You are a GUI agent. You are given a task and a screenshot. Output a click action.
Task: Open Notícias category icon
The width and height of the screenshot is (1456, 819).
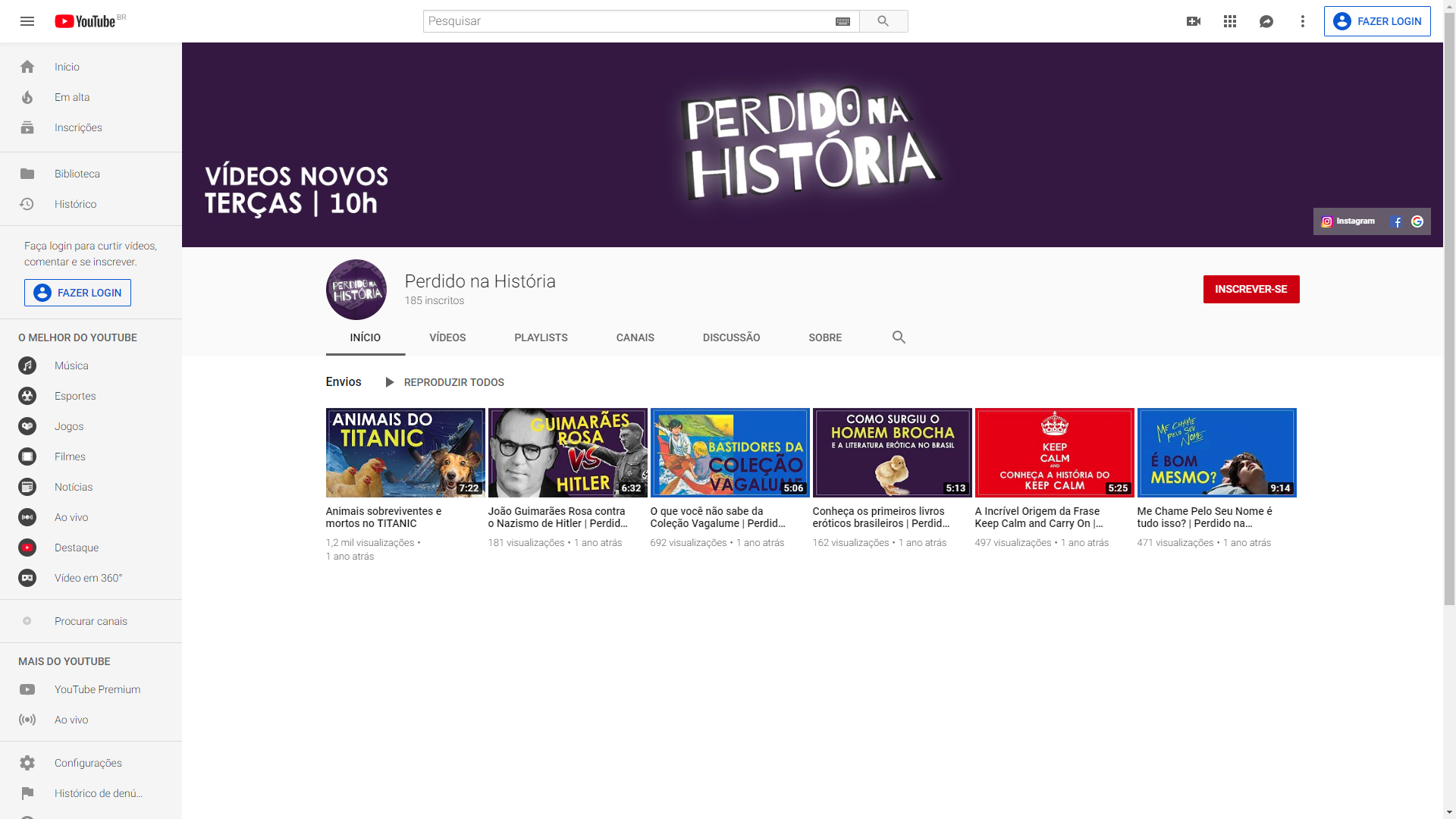[x=27, y=487]
